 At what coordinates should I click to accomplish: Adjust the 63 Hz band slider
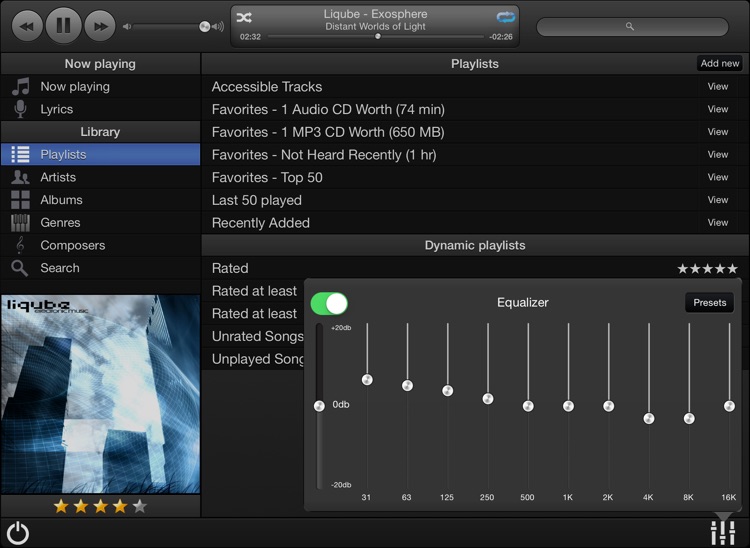click(x=407, y=385)
